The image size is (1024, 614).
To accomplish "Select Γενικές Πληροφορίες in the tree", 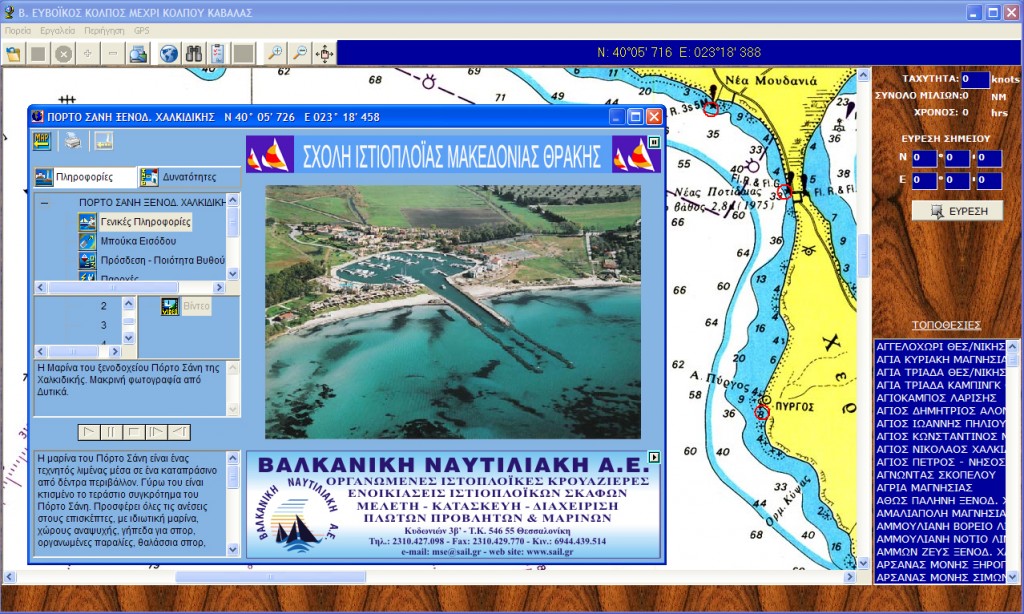I will point(146,222).
